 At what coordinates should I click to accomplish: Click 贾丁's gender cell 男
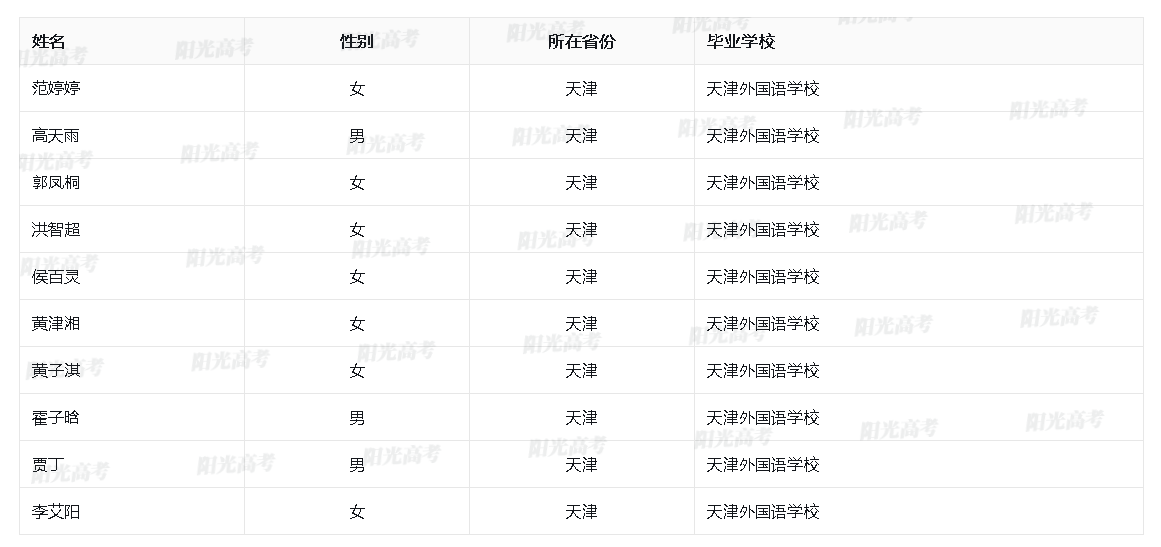(357, 464)
